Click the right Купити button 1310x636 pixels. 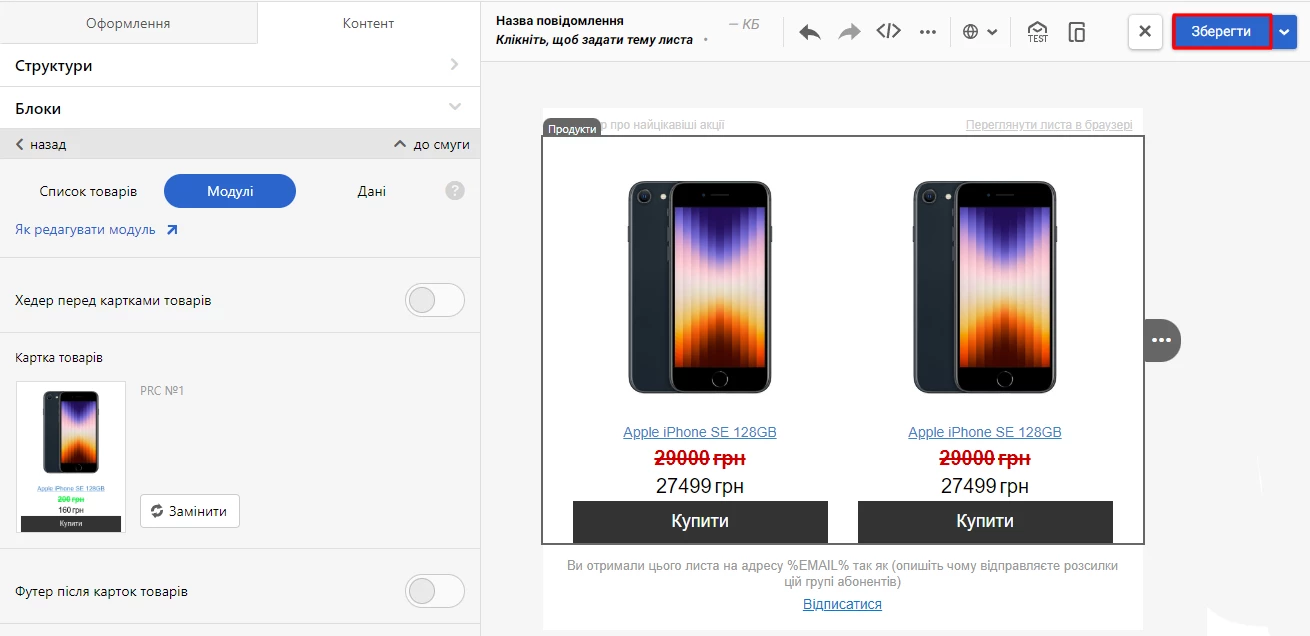click(x=985, y=521)
